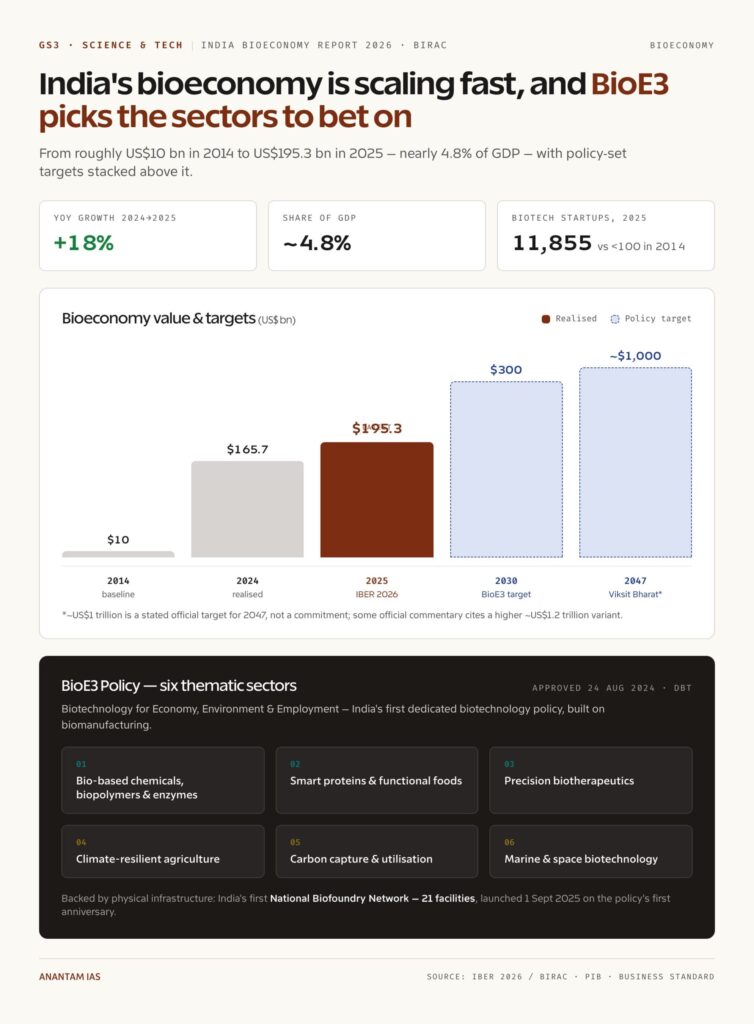Select Precision biotherapeutics sector card

591,780
